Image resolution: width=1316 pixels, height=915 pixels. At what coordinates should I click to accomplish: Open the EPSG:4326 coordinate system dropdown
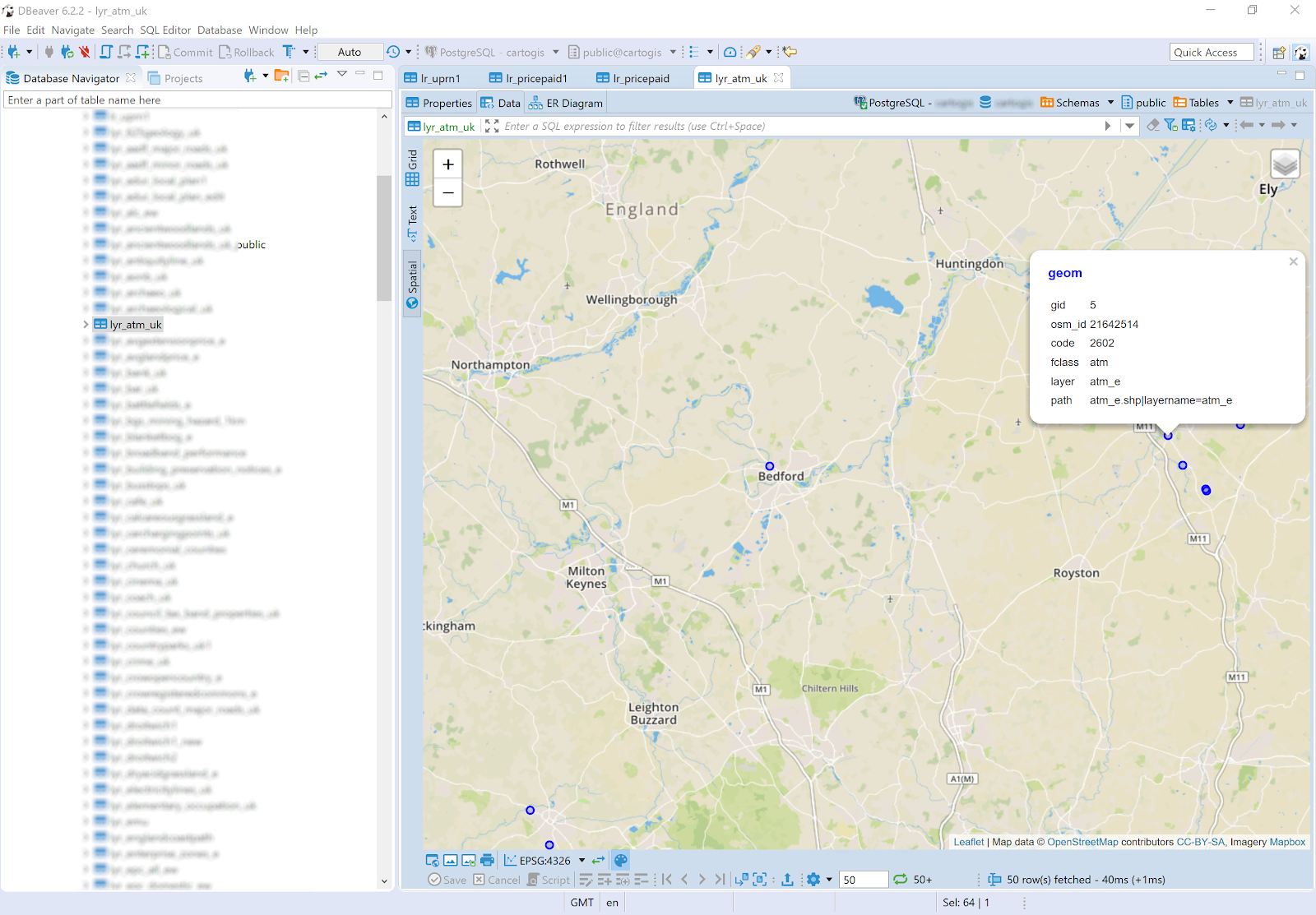coord(582,861)
